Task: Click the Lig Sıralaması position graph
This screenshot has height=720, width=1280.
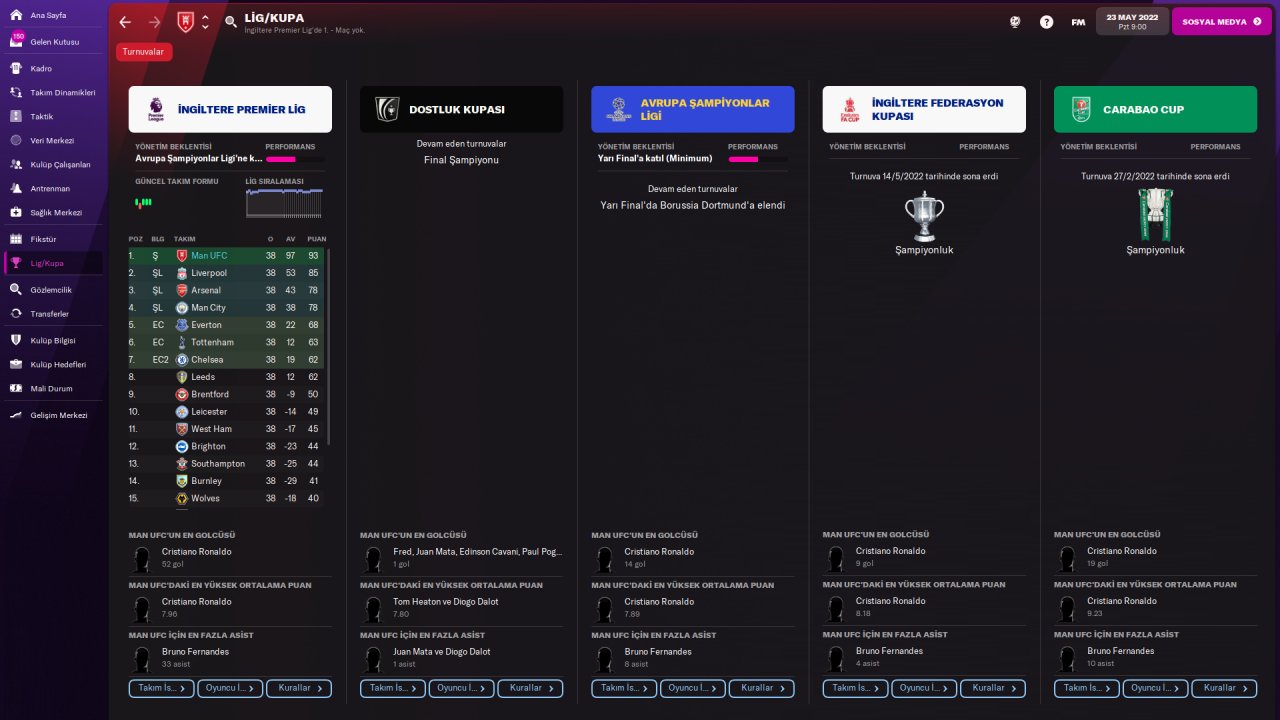Action: [285, 203]
